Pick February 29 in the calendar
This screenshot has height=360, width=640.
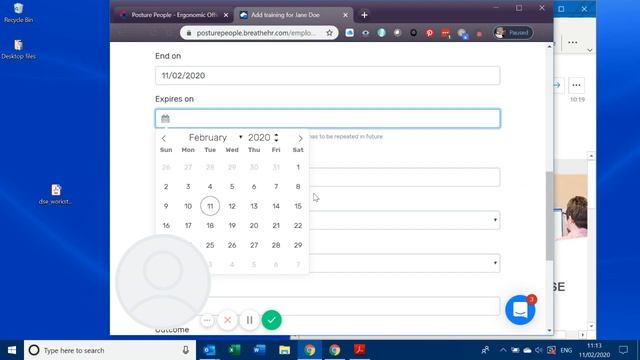298,245
